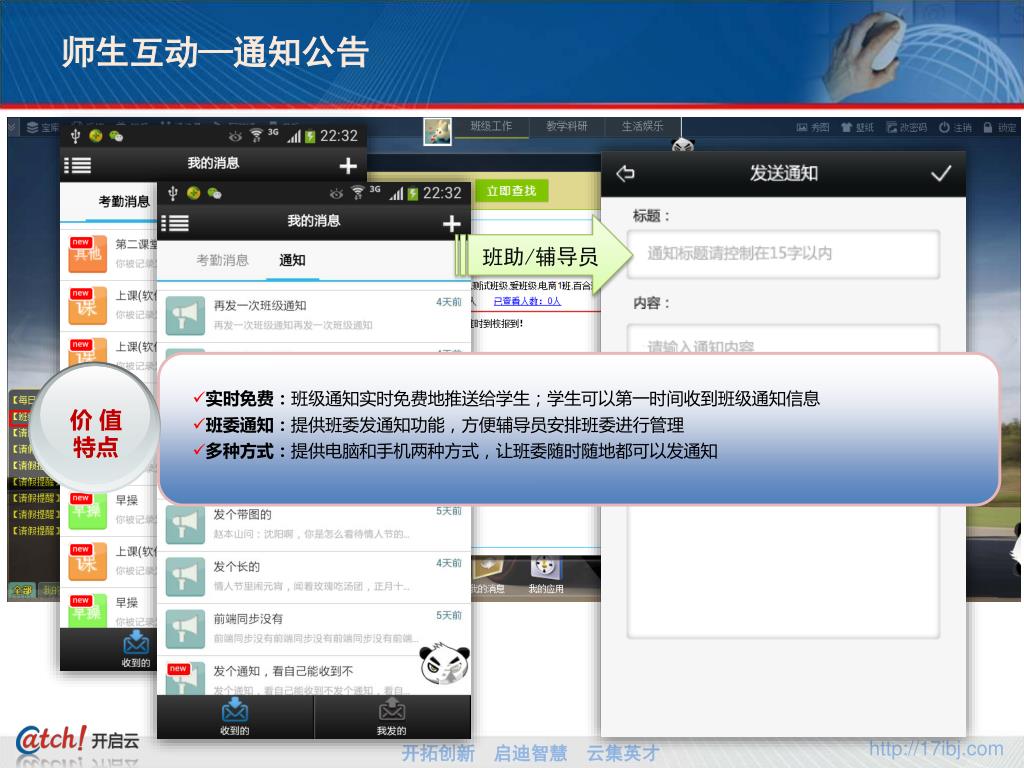Image resolution: width=1024 pixels, height=768 pixels.
Task: Select the 通知 tab in front phone
Action: pyautogui.click(x=292, y=260)
